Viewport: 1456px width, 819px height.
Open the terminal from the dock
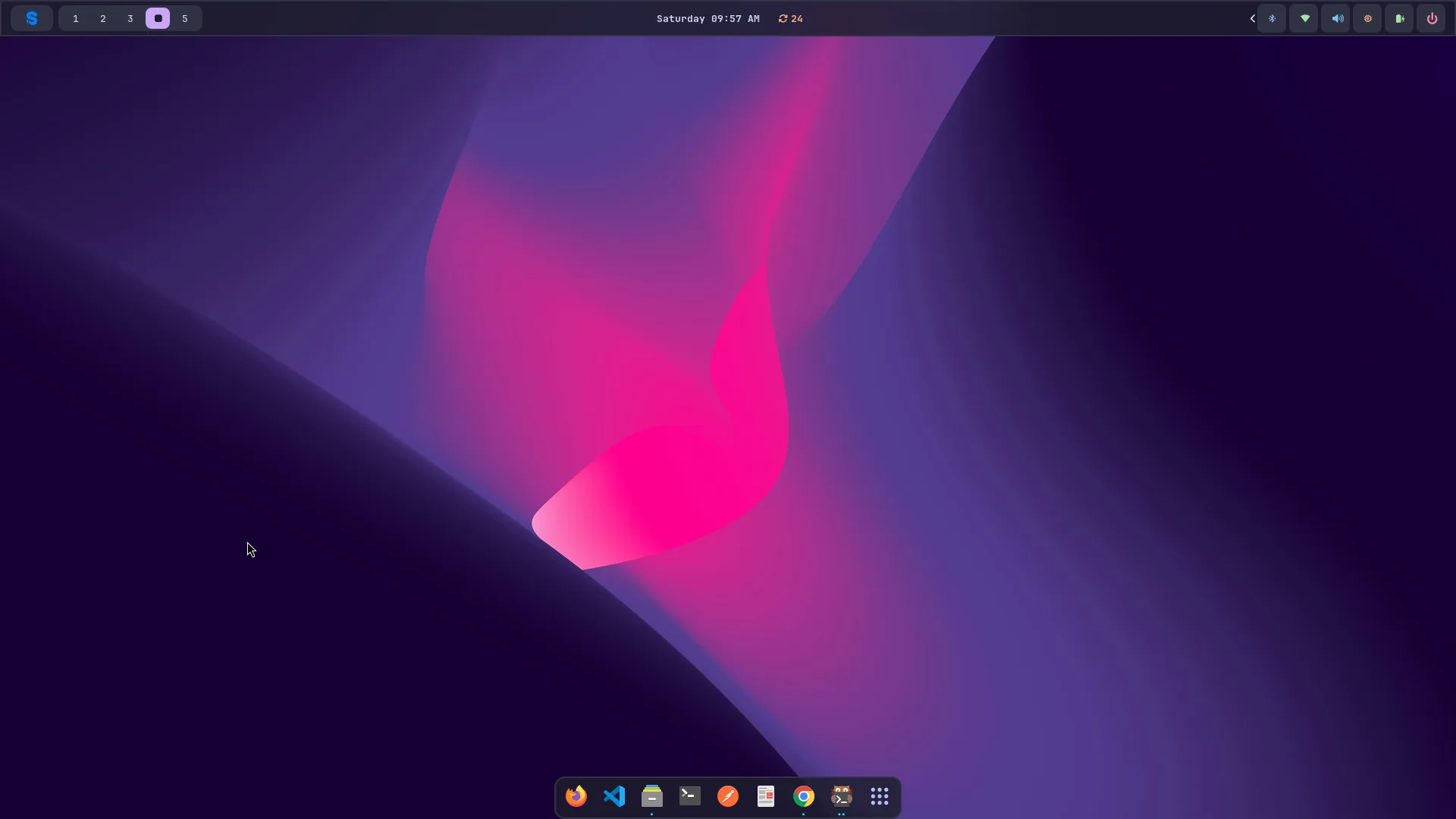690,796
